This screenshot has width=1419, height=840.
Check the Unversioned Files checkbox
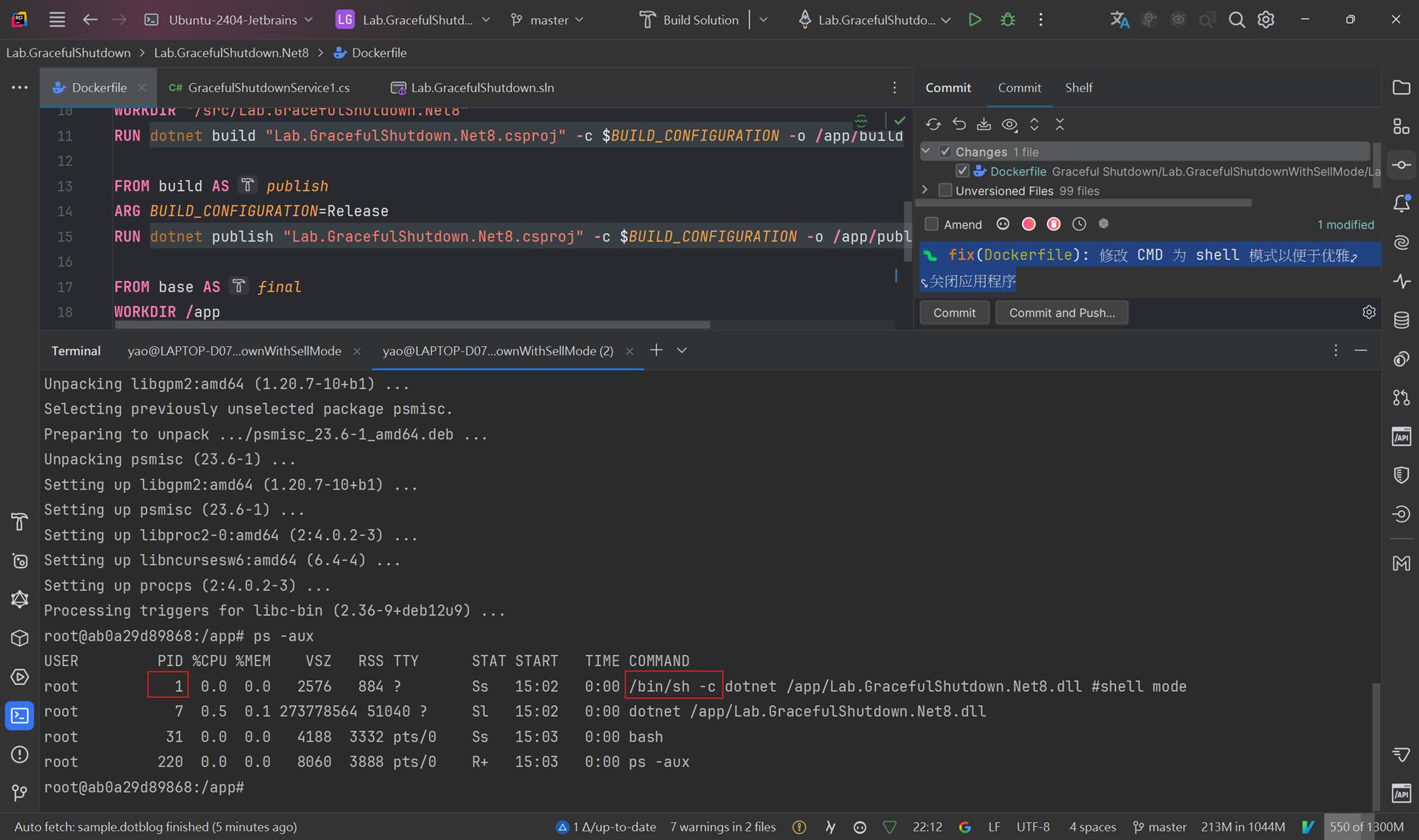(944, 190)
